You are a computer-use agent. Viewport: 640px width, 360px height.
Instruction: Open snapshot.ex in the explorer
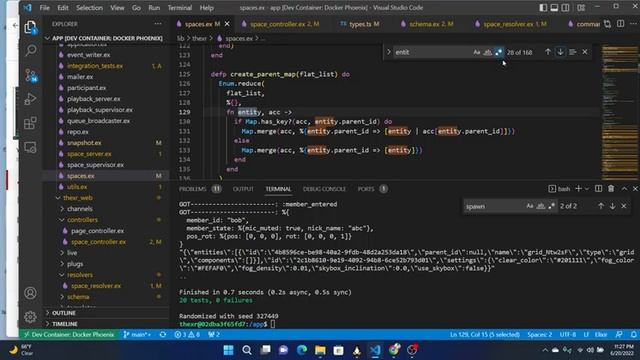84,143
